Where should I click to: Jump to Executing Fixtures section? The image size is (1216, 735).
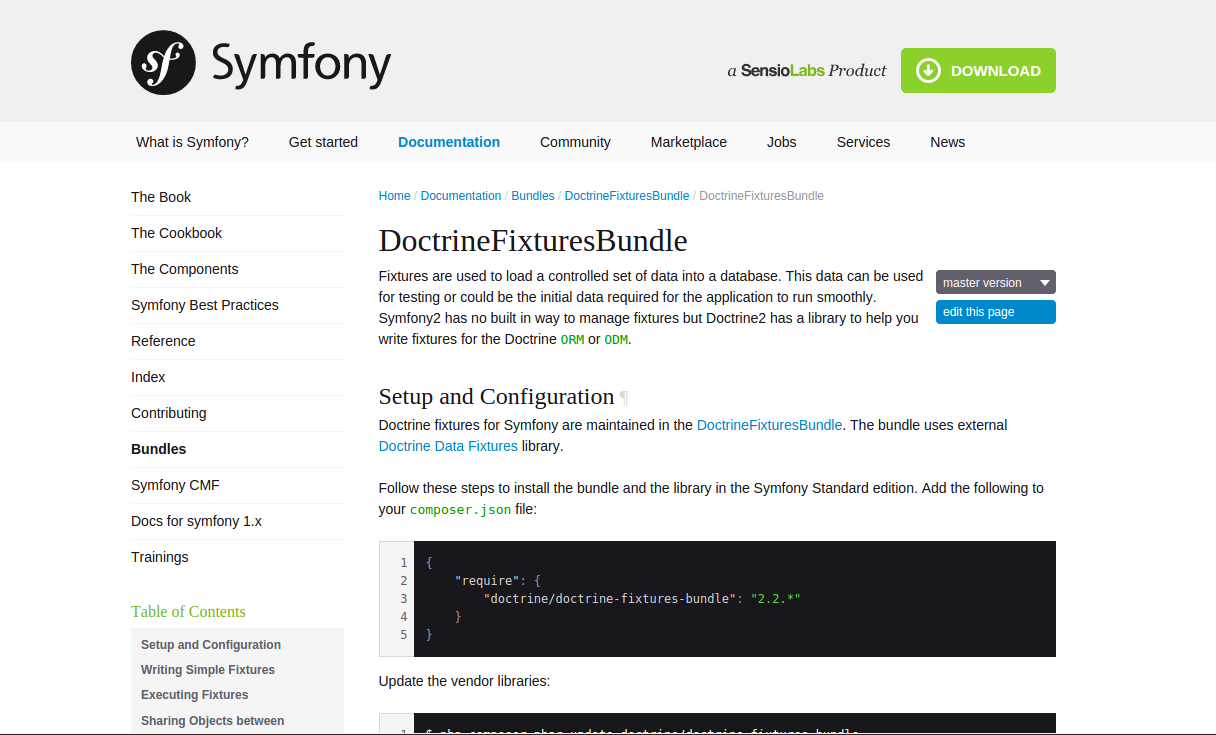pyautogui.click(x=194, y=695)
